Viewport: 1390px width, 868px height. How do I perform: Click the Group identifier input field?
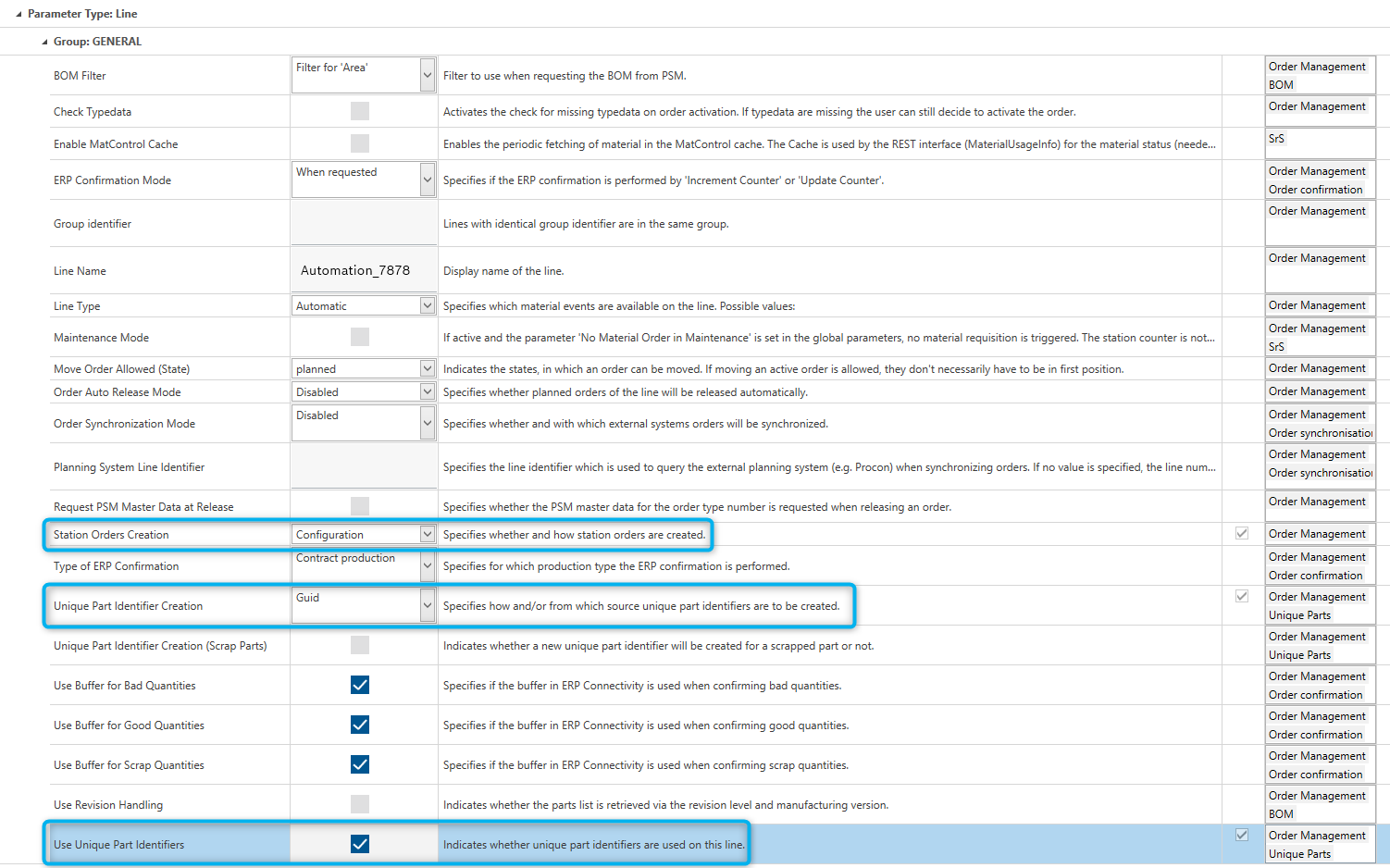[363, 223]
